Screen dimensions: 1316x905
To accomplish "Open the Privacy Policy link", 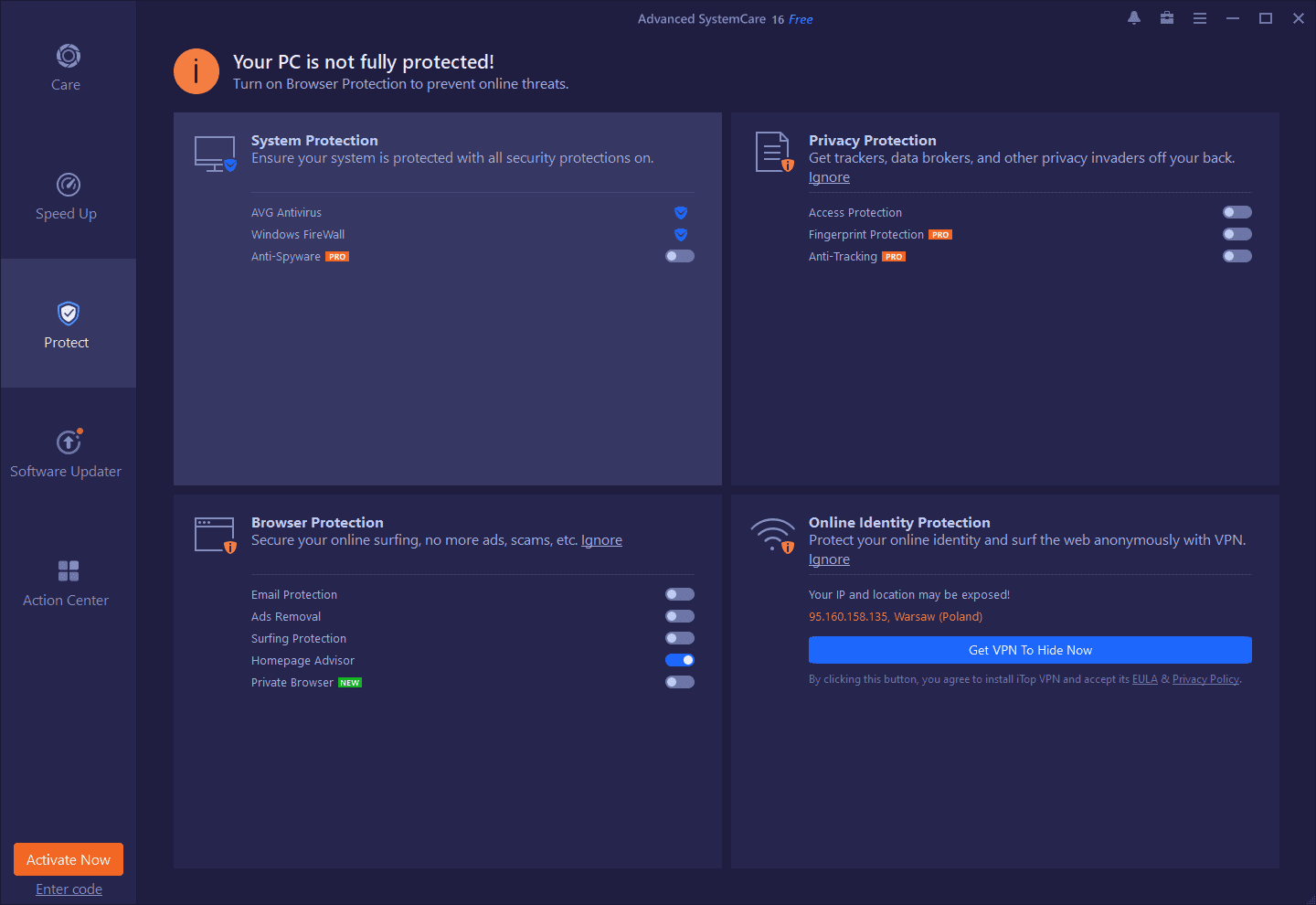I will (1205, 679).
